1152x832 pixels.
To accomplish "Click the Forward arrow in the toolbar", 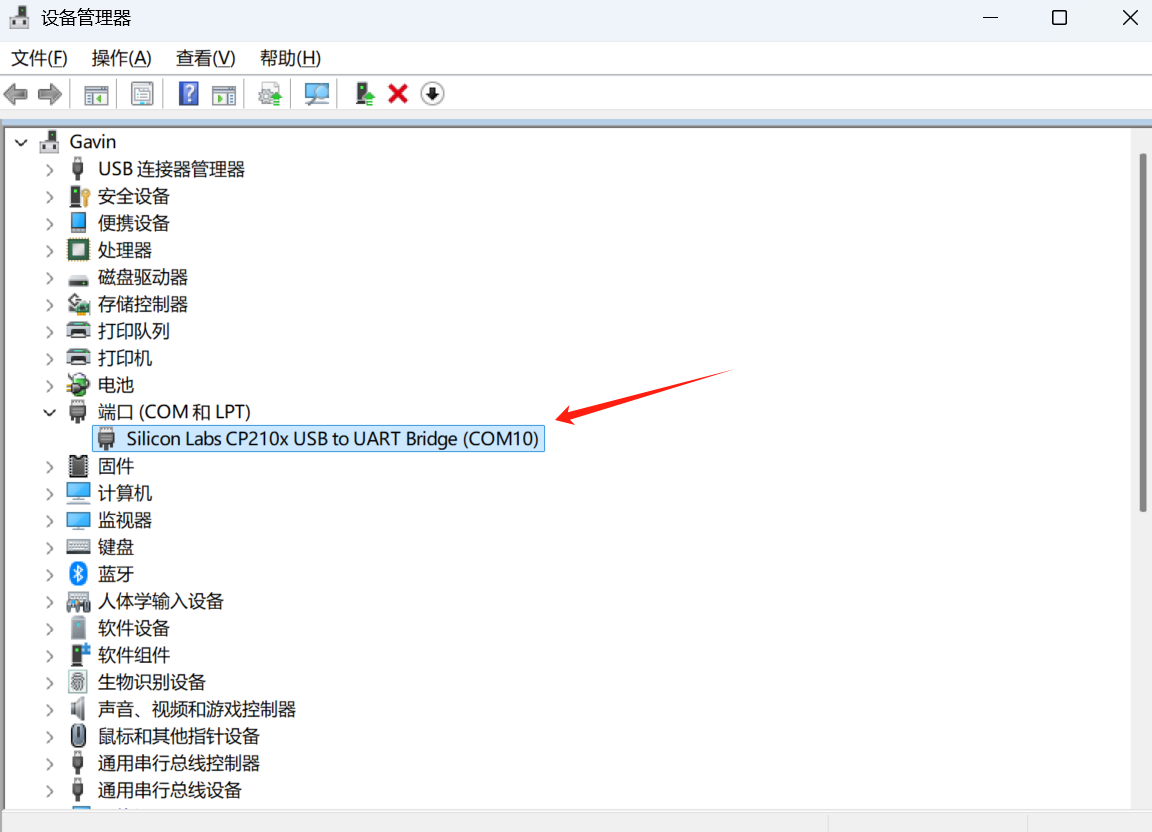I will 49,94.
